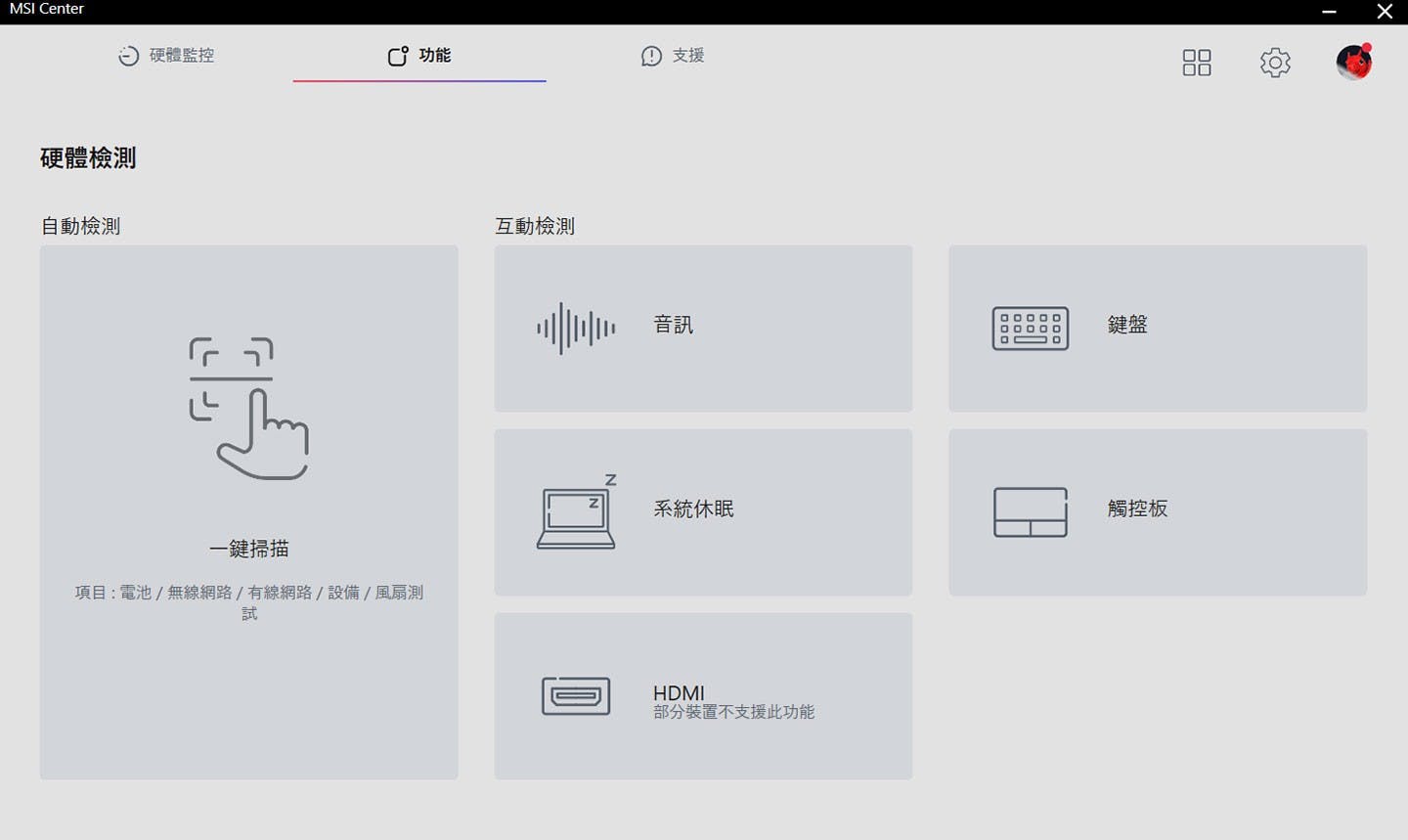This screenshot has height=840, width=1408.
Task: Open the 音訊 interactive test
Action: pos(703,329)
